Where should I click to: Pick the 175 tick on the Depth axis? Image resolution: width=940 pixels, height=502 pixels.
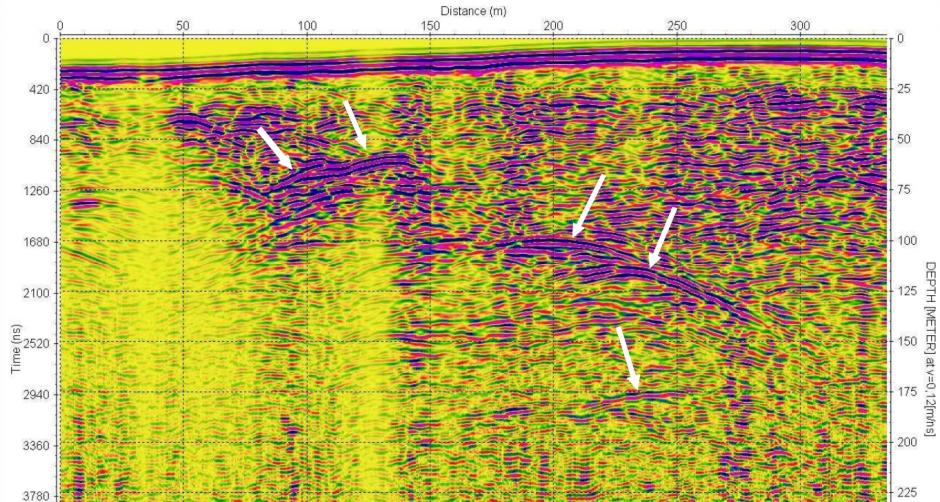click(907, 392)
